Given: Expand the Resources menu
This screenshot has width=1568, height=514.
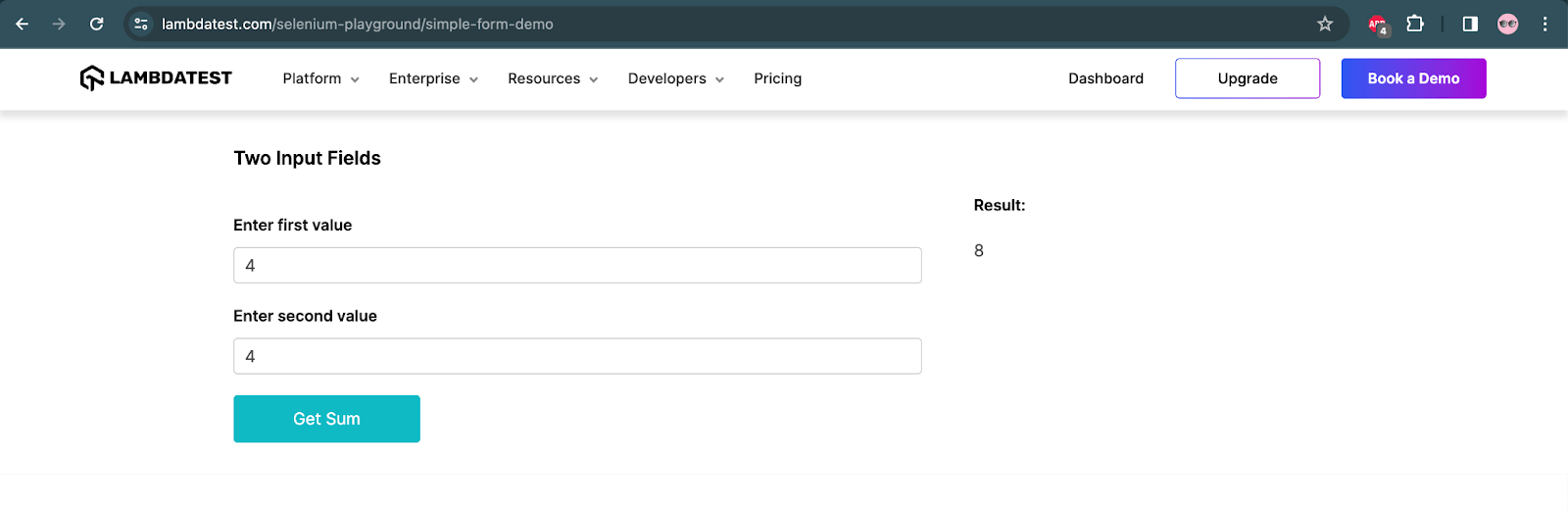Looking at the screenshot, I should pyautogui.click(x=553, y=78).
